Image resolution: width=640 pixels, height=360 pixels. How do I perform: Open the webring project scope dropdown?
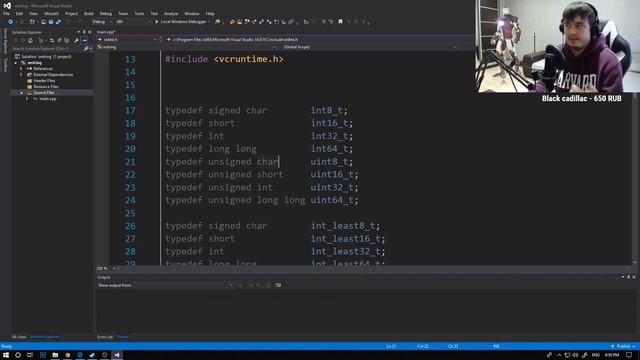[x=187, y=47]
